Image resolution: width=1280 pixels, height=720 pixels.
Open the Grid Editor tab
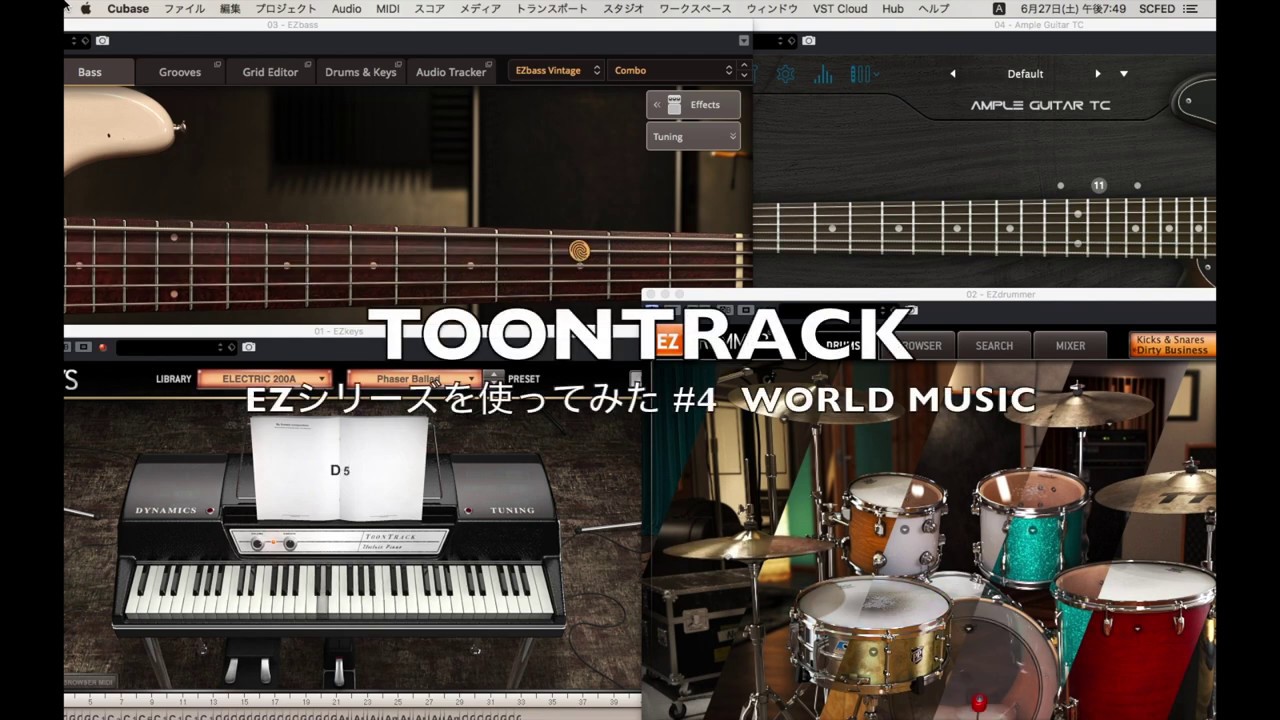coord(270,72)
